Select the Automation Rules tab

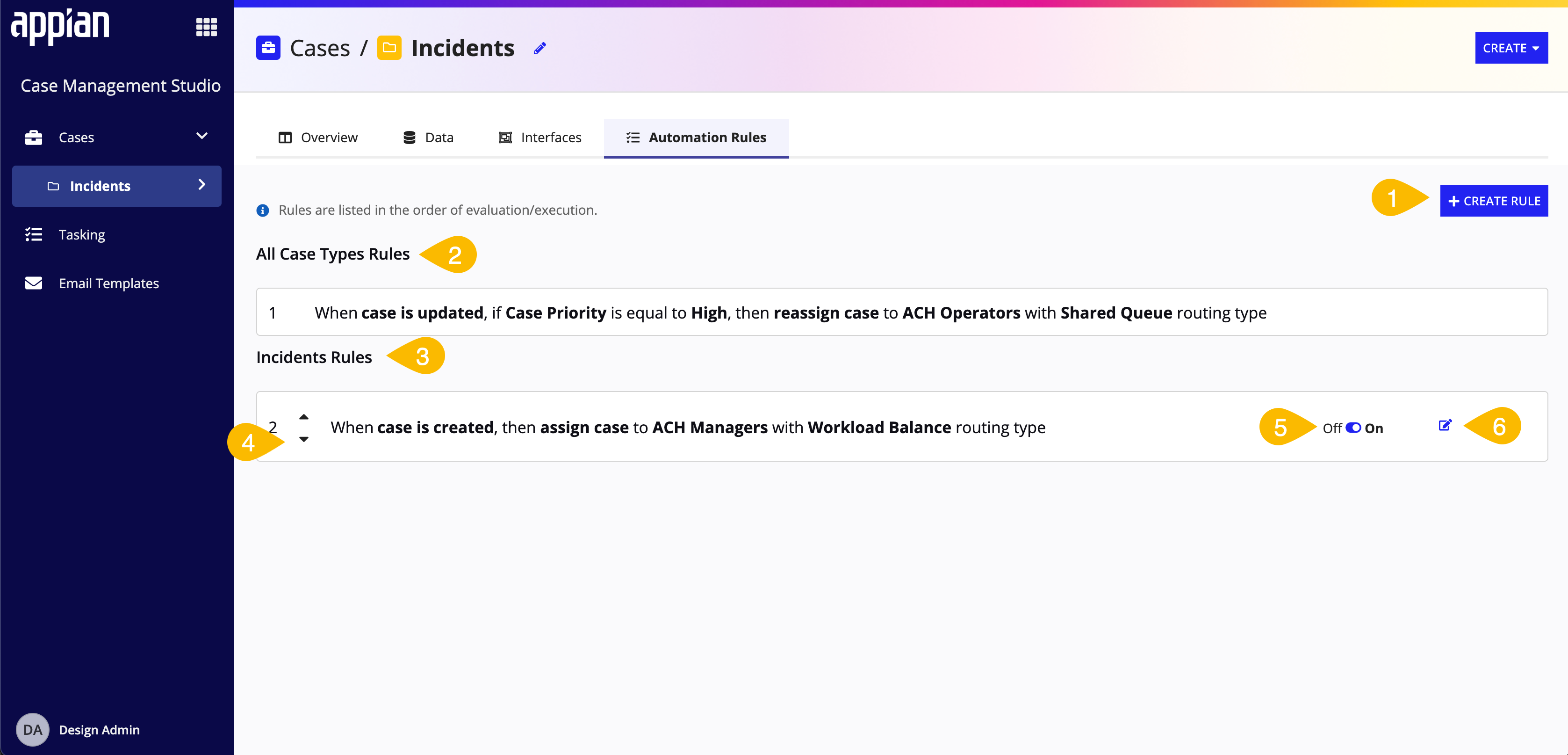[696, 138]
